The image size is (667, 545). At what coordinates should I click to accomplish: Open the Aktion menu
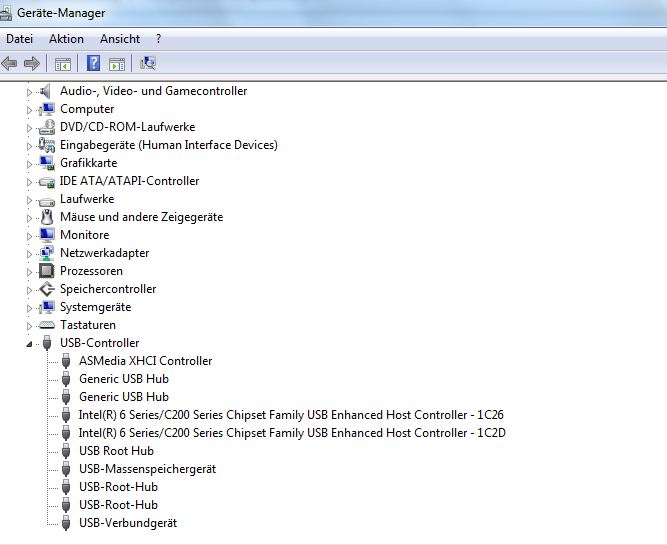point(66,39)
